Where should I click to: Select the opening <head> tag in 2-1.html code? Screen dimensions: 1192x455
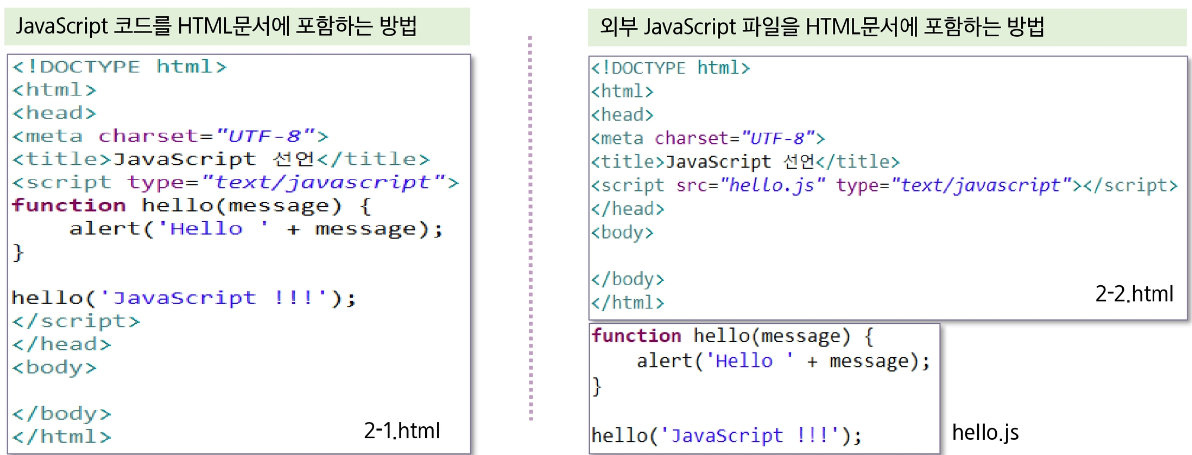(54, 113)
